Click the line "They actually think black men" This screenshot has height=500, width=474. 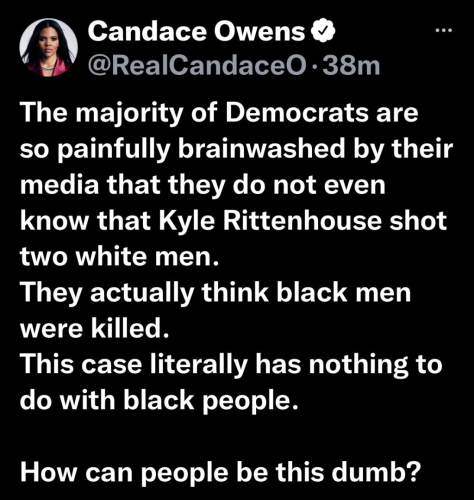pyautogui.click(x=216, y=293)
